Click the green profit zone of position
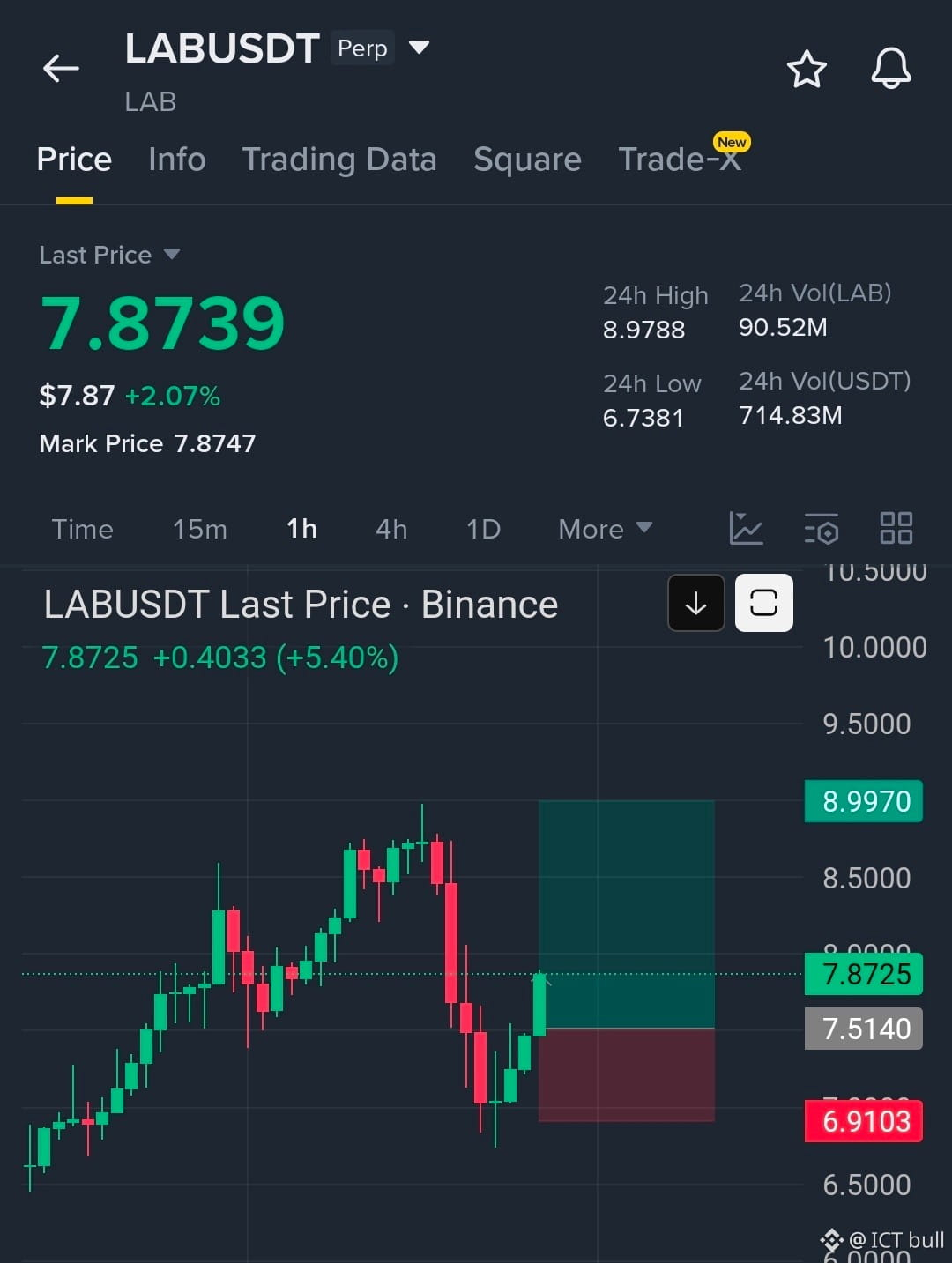Image resolution: width=952 pixels, height=1263 pixels. click(627, 914)
